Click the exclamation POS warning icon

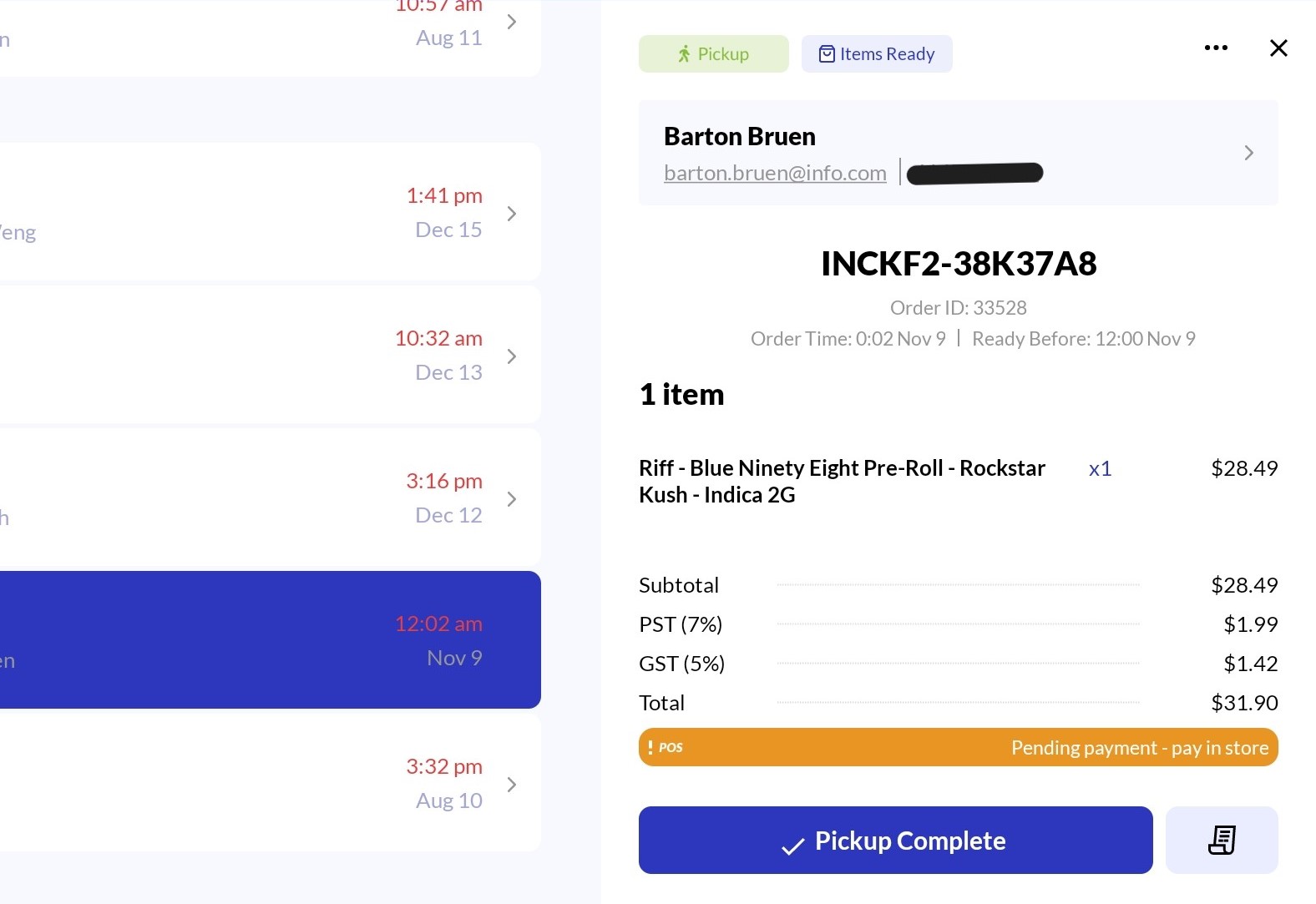(650, 747)
